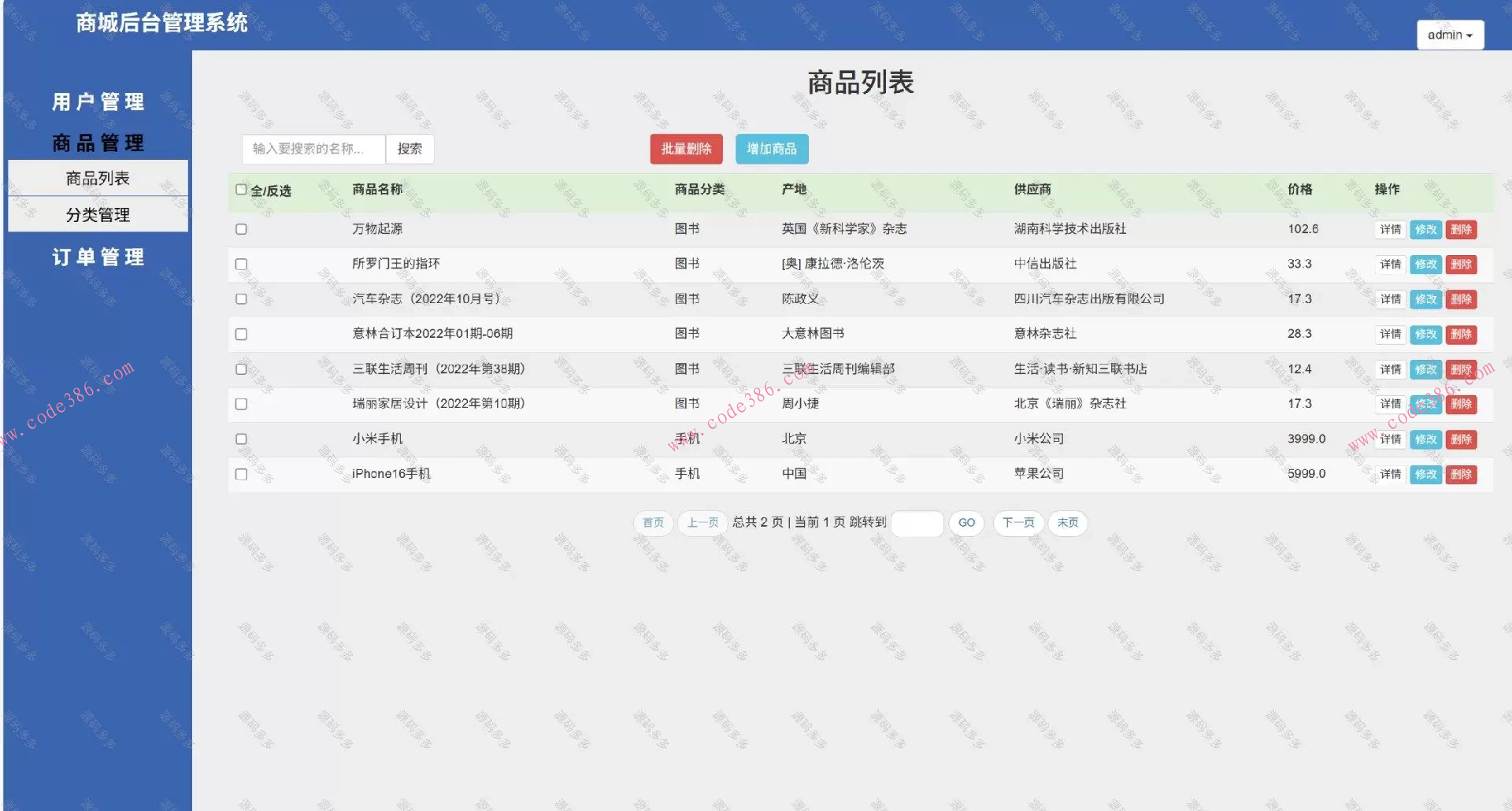Click 删除 to remove iPhone16手机
This screenshot has width=1512, height=811.
click(1461, 474)
